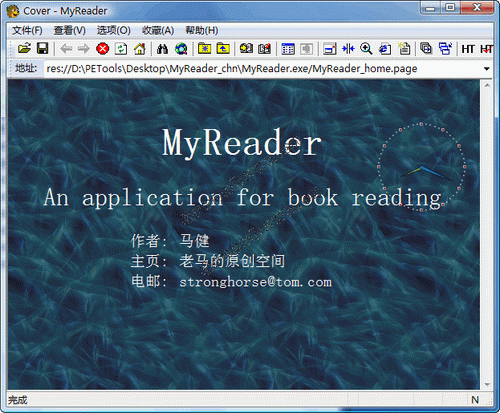Viewport: 500px width, 413px height.
Task: Click the yellow folder star favorites icon
Action: click(x=204, y=49)
